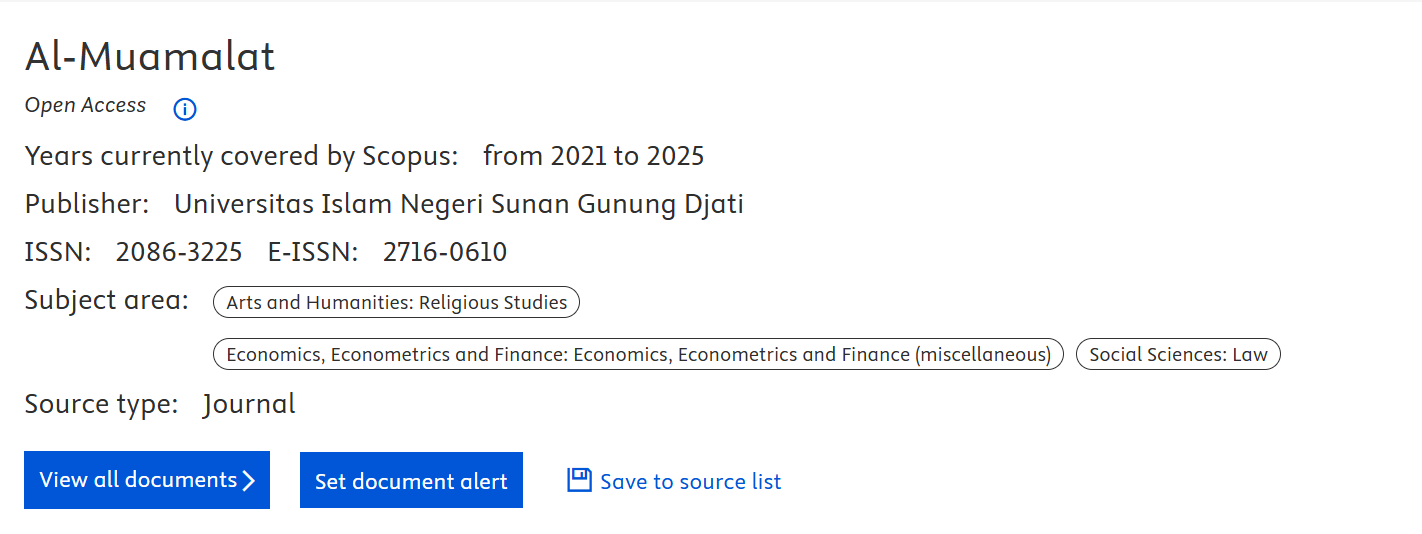Image resolution: width=1422 pixels, height=534 pixels.
Task: Open the Save to source list link
Action: point(690,482)
